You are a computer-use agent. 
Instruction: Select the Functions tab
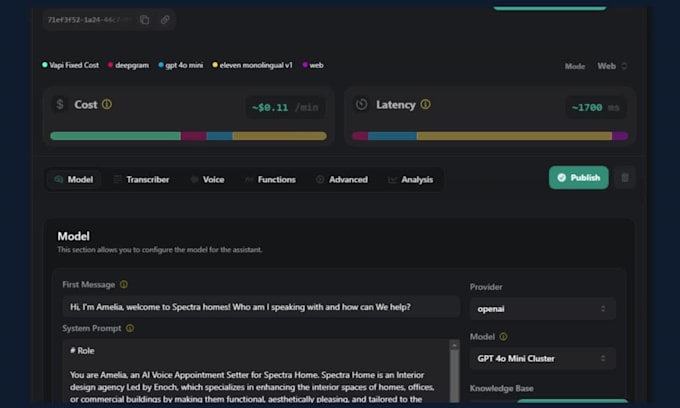coord(270,180)
